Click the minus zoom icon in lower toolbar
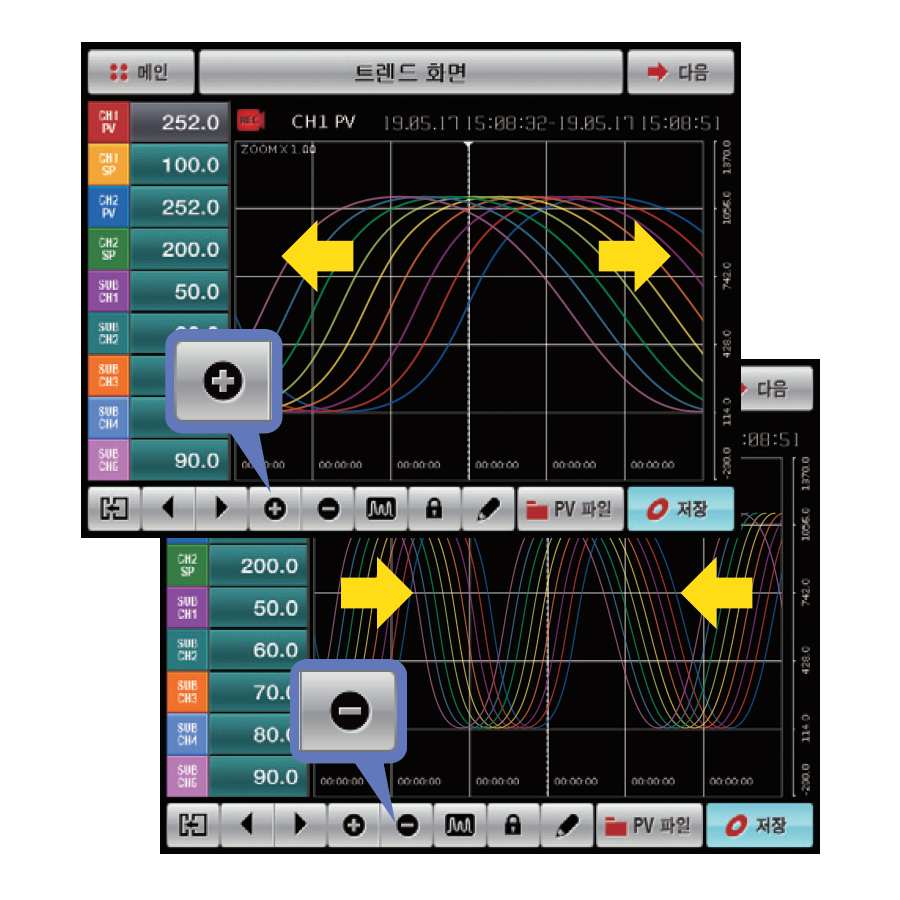Screen dimensions: 900x900 click(407, 825)
